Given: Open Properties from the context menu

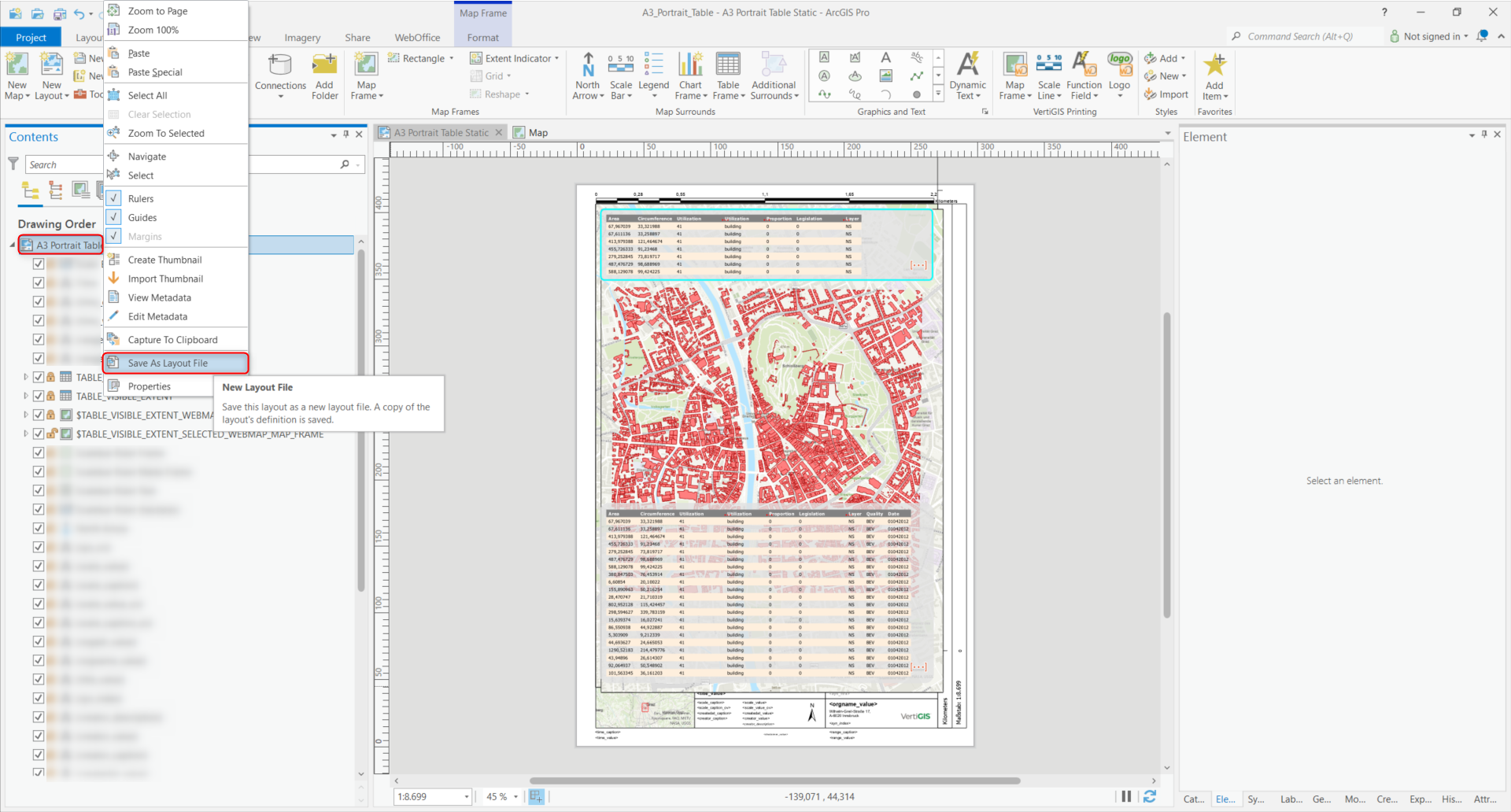Looking at the screenshot, I should [150, 386].
